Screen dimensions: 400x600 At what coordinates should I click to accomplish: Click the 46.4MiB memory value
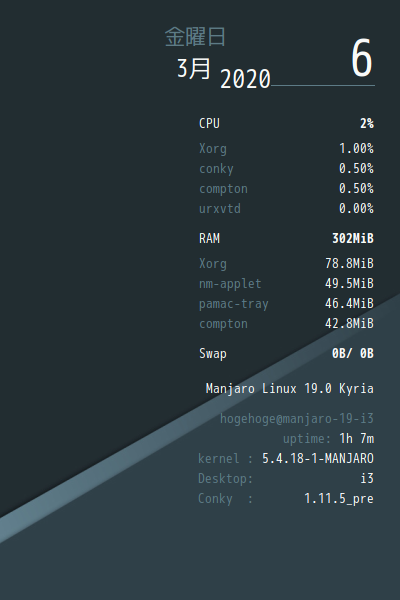point(349,303)
